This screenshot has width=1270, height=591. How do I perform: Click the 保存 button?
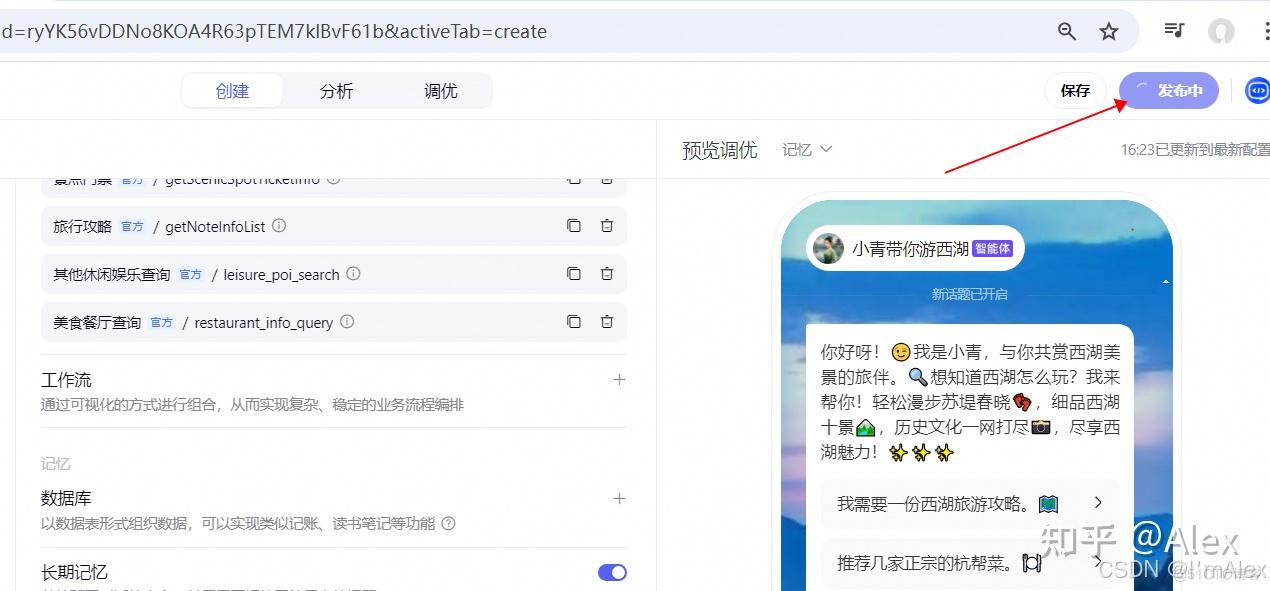pyautogui.click(x=1075, y=91)
